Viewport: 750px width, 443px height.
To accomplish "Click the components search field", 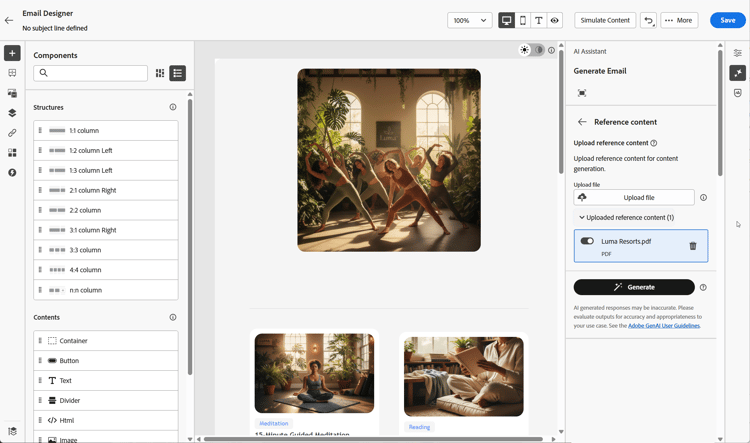I will 90,73.
